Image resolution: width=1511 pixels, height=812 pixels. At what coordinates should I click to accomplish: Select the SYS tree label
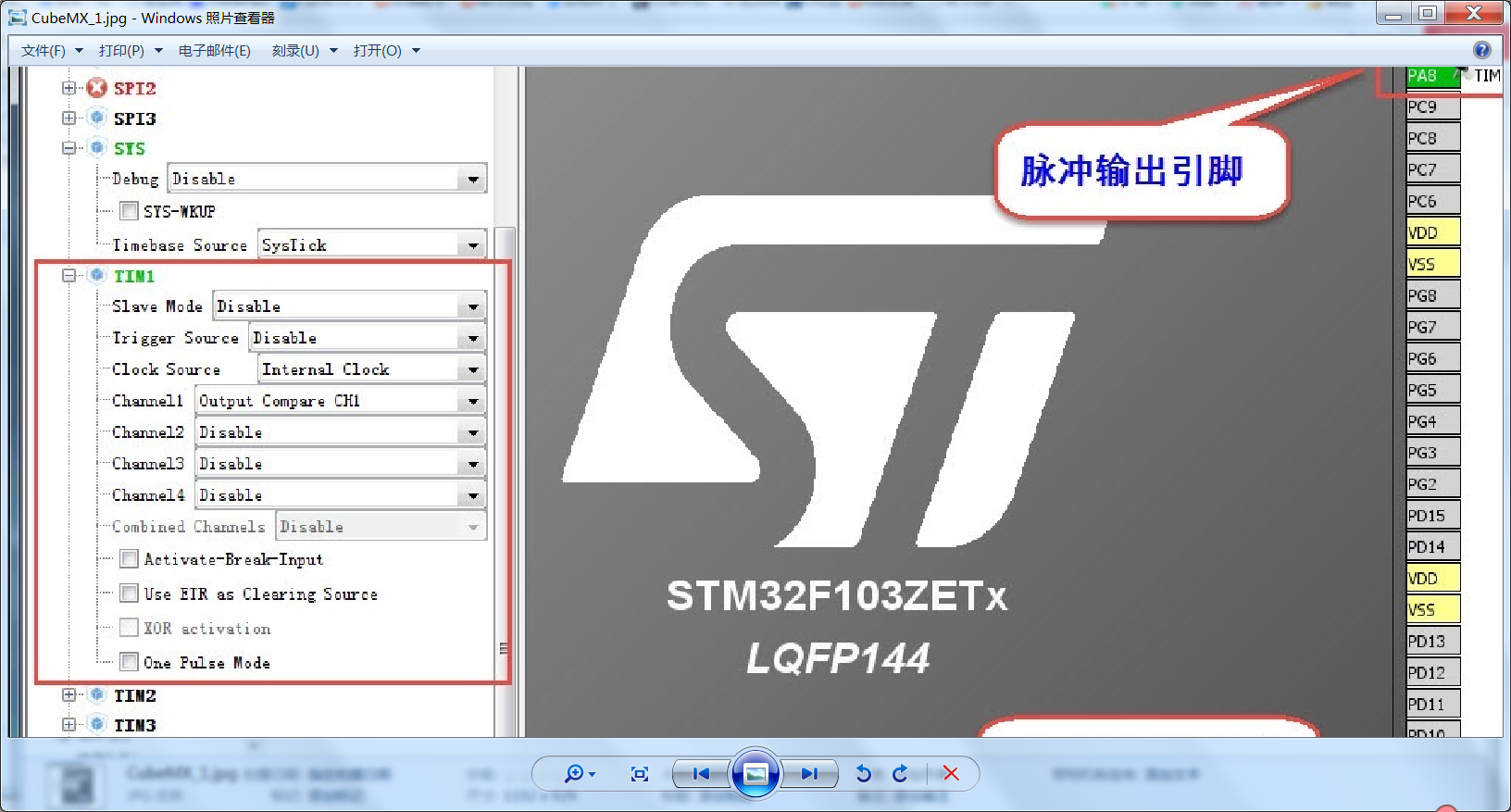pyautogui.click(x=130, y=148)
